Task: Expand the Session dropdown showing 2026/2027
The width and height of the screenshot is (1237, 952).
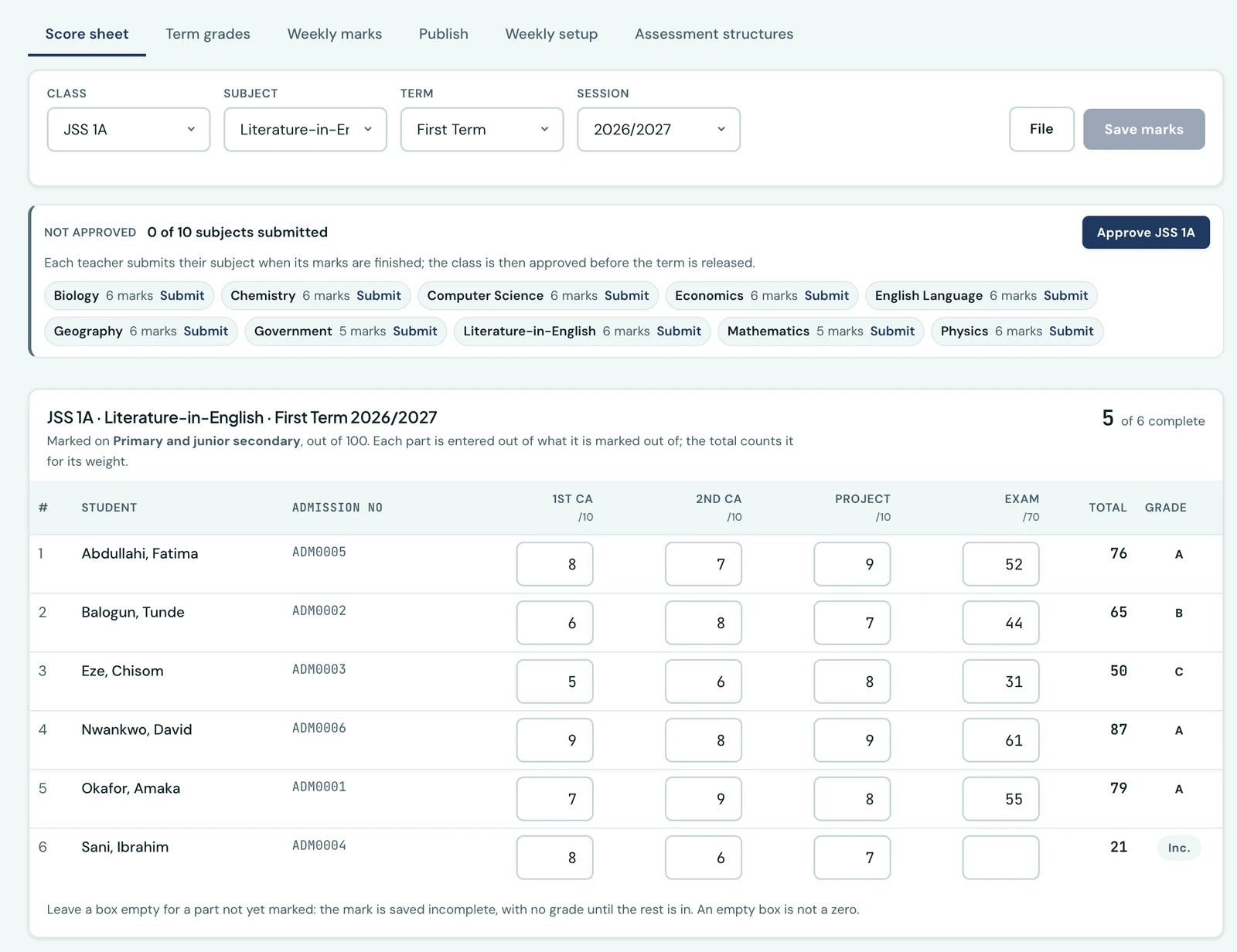Action: pyautogui.click(x=659, y=129)
